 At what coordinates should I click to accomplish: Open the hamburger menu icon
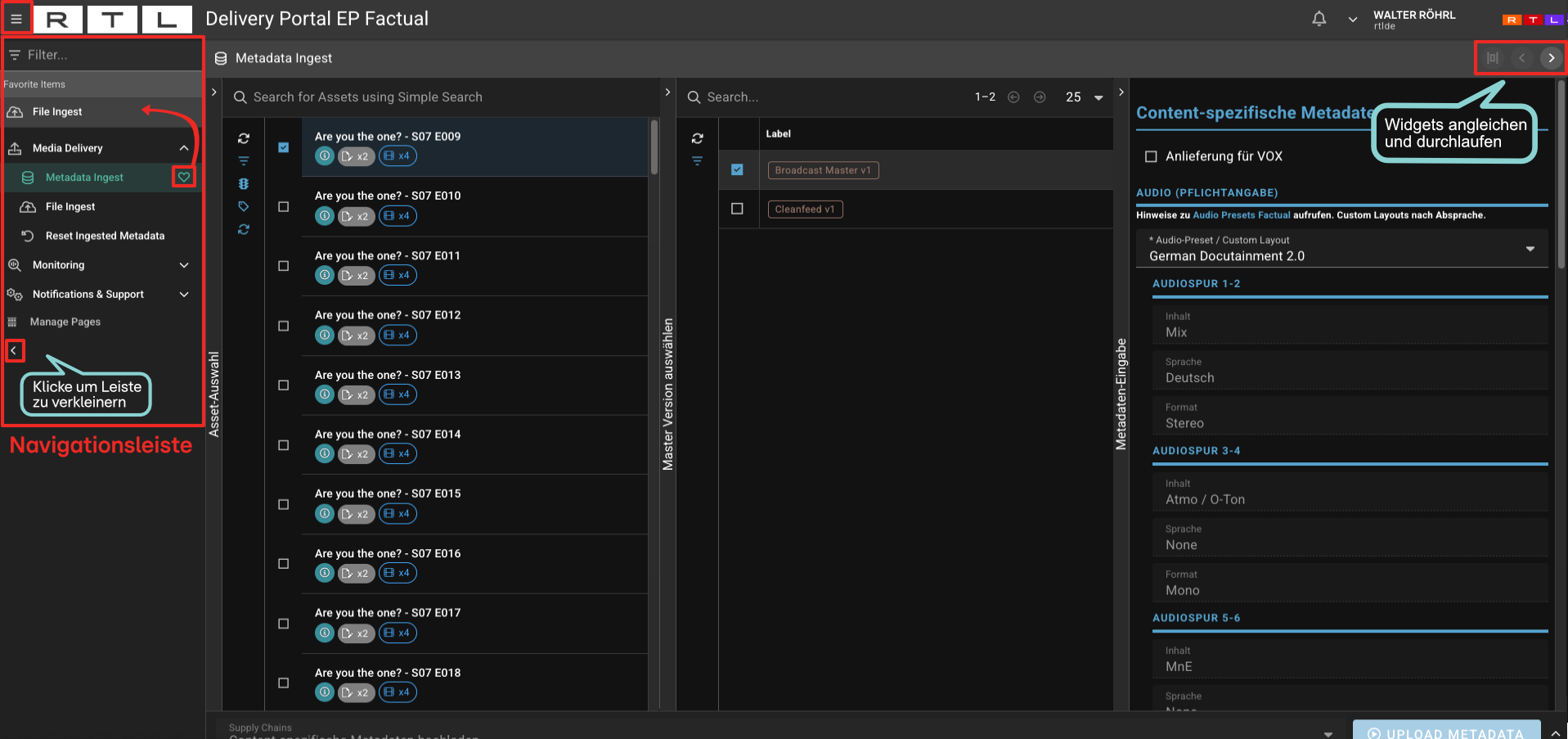click(16, 19)
